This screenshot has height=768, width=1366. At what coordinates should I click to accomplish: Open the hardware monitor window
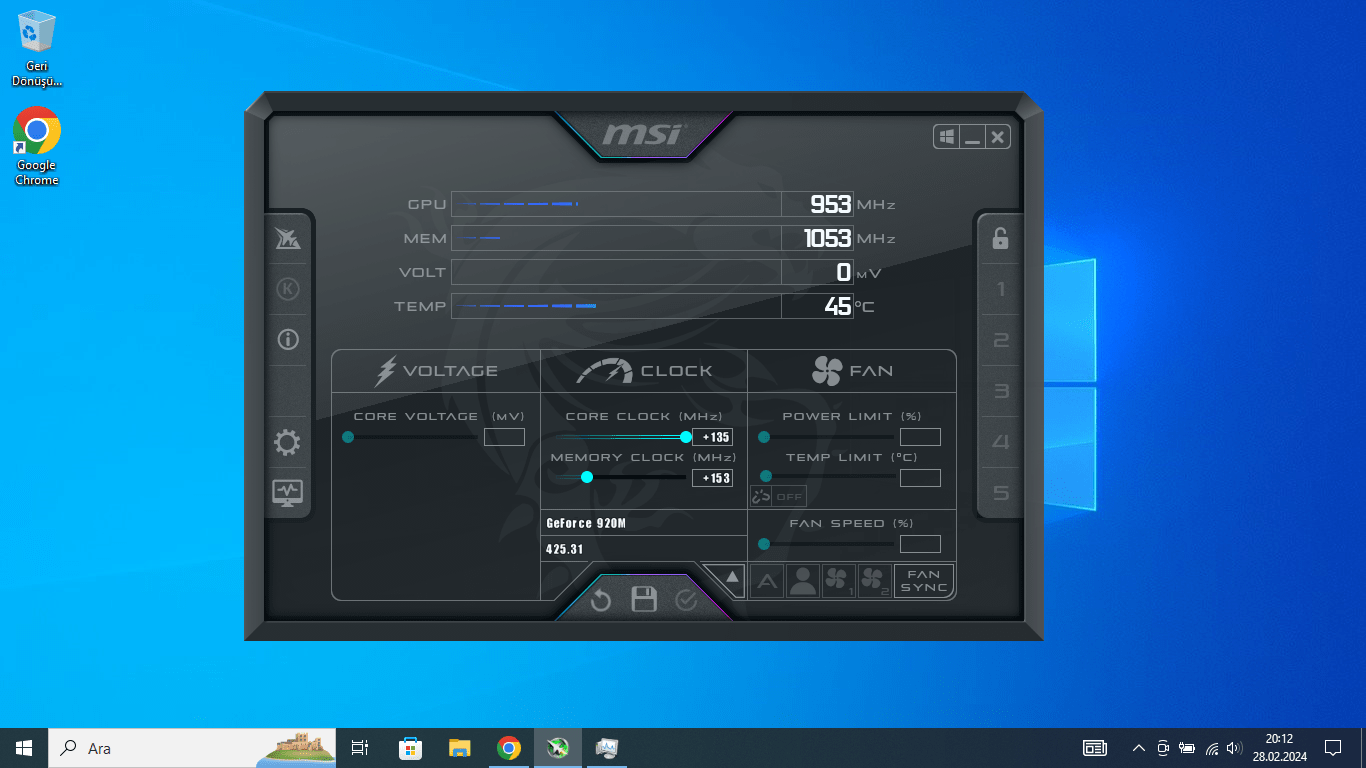[x=287, y=493]
